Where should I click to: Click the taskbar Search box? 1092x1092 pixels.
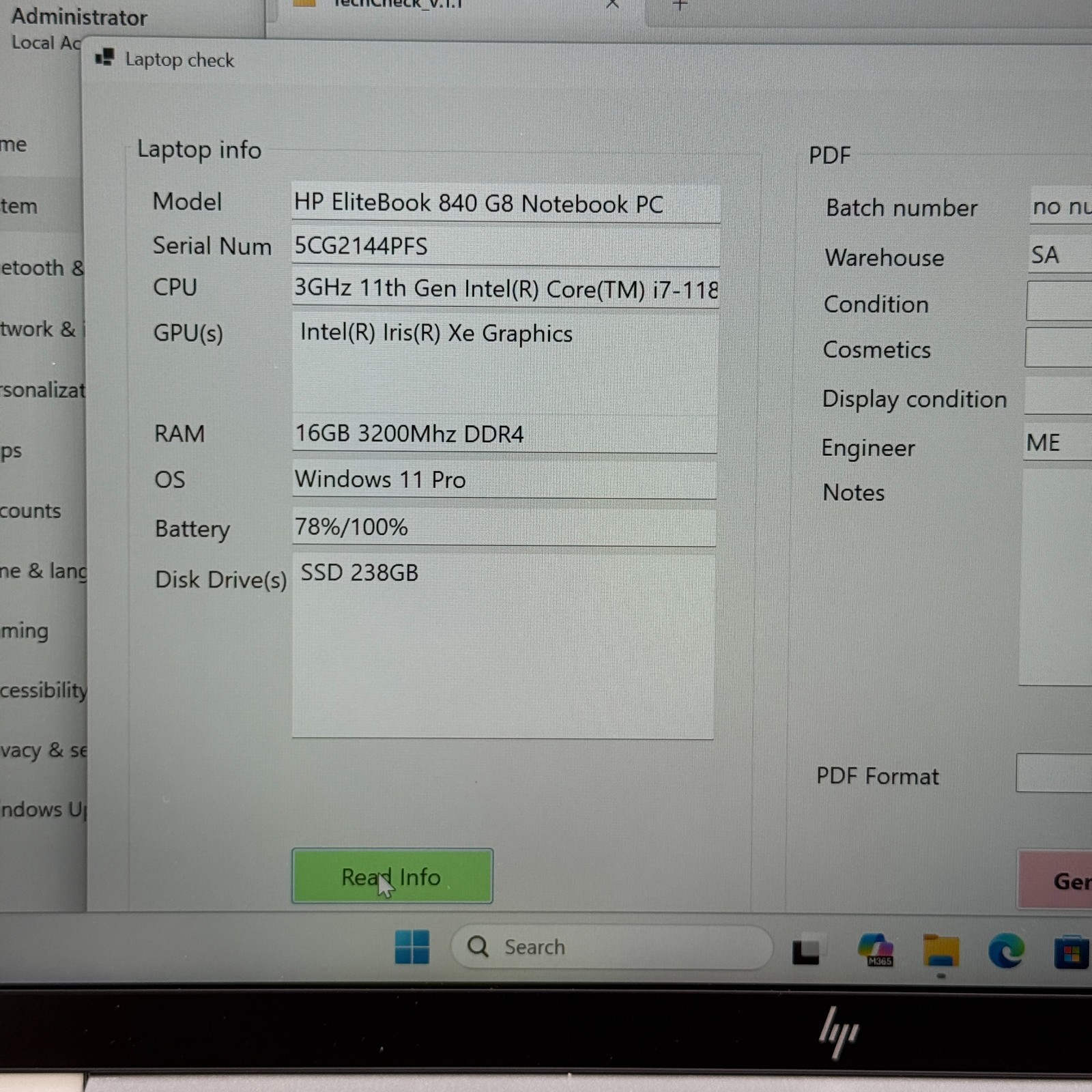(x=612, y=947)
